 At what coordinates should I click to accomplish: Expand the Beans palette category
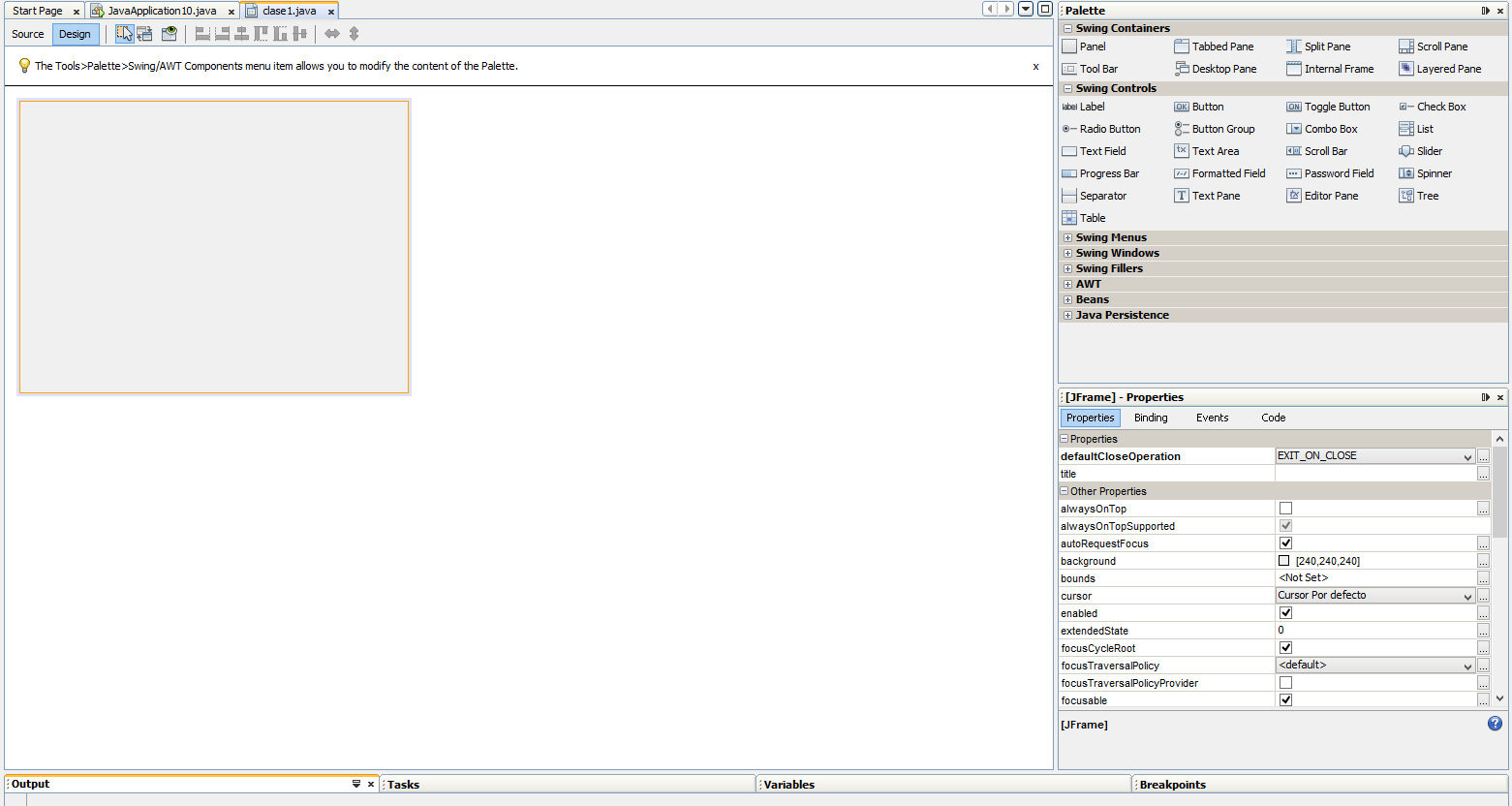(x=1067, y=299)
